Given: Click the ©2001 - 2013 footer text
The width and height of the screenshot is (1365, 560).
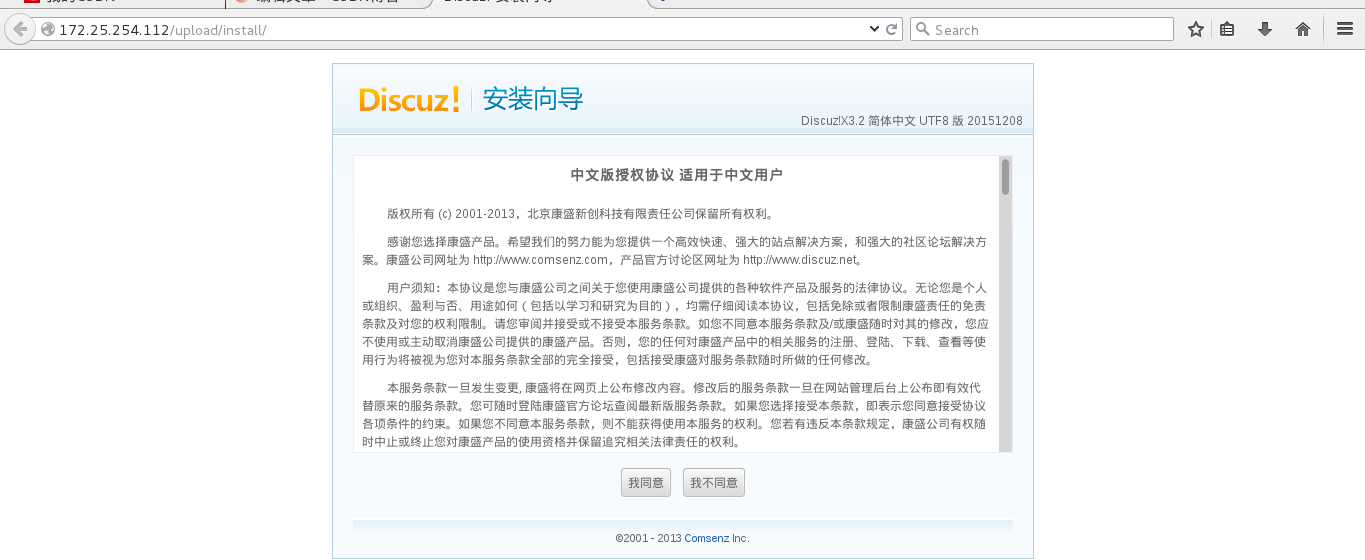Looking at the screenshot, I should point(649,538).
